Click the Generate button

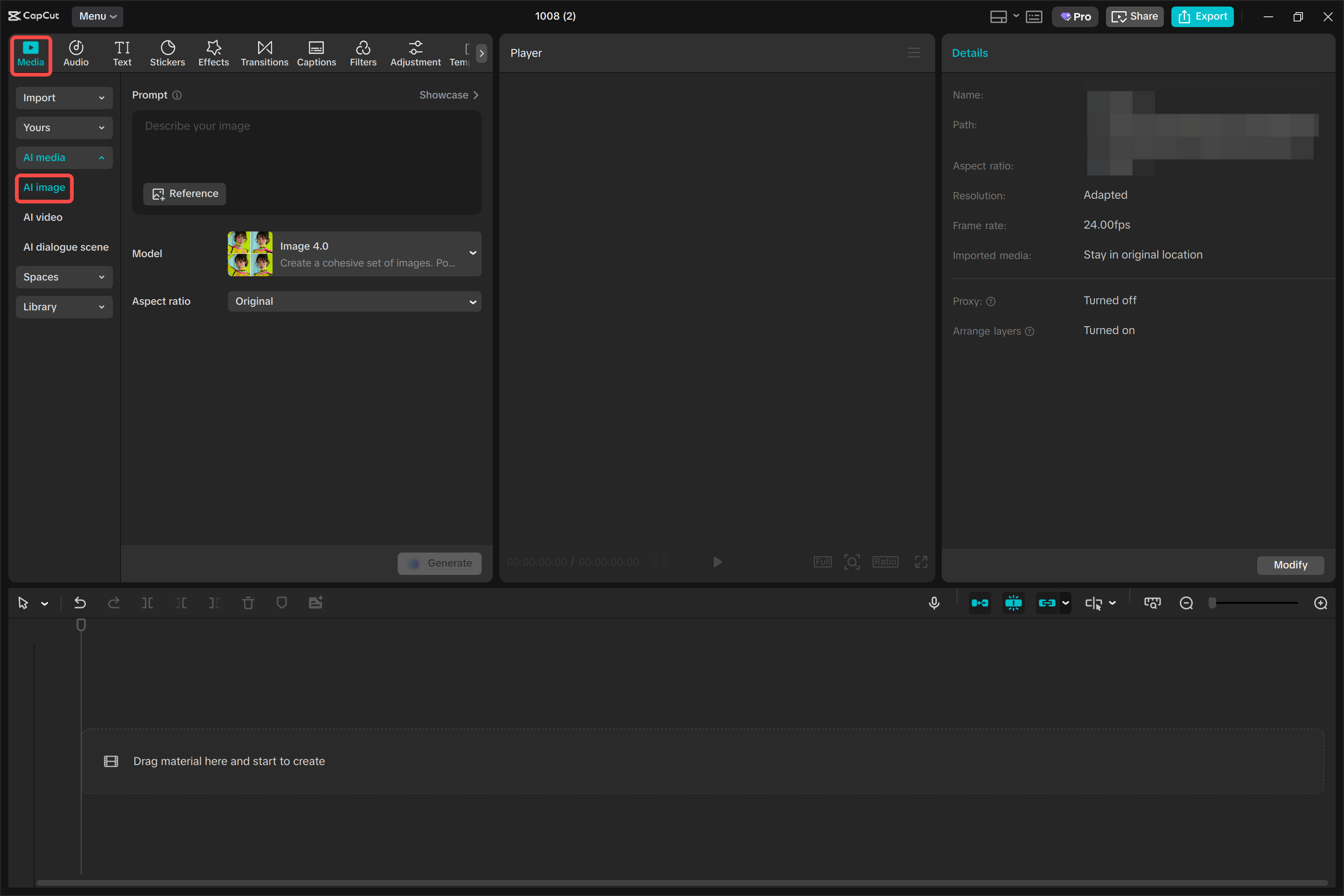[440, 563]
